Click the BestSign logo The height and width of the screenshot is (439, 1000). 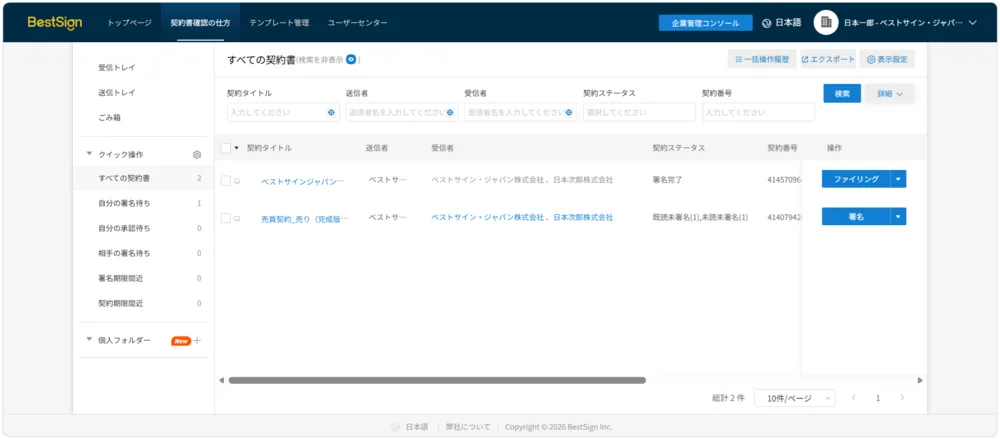tap(55, 22)
